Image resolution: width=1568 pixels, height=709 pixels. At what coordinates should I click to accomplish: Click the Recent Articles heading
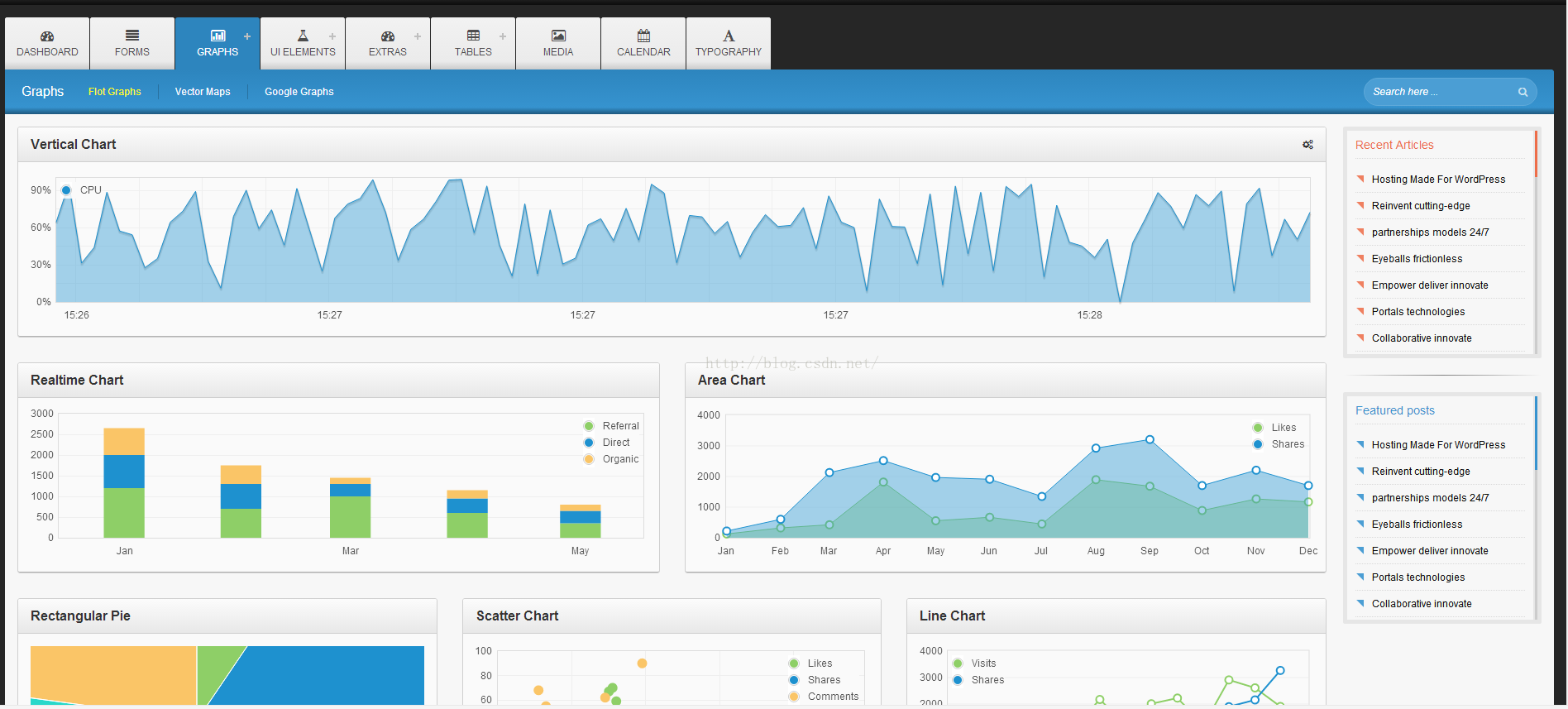coord(1394,145)
